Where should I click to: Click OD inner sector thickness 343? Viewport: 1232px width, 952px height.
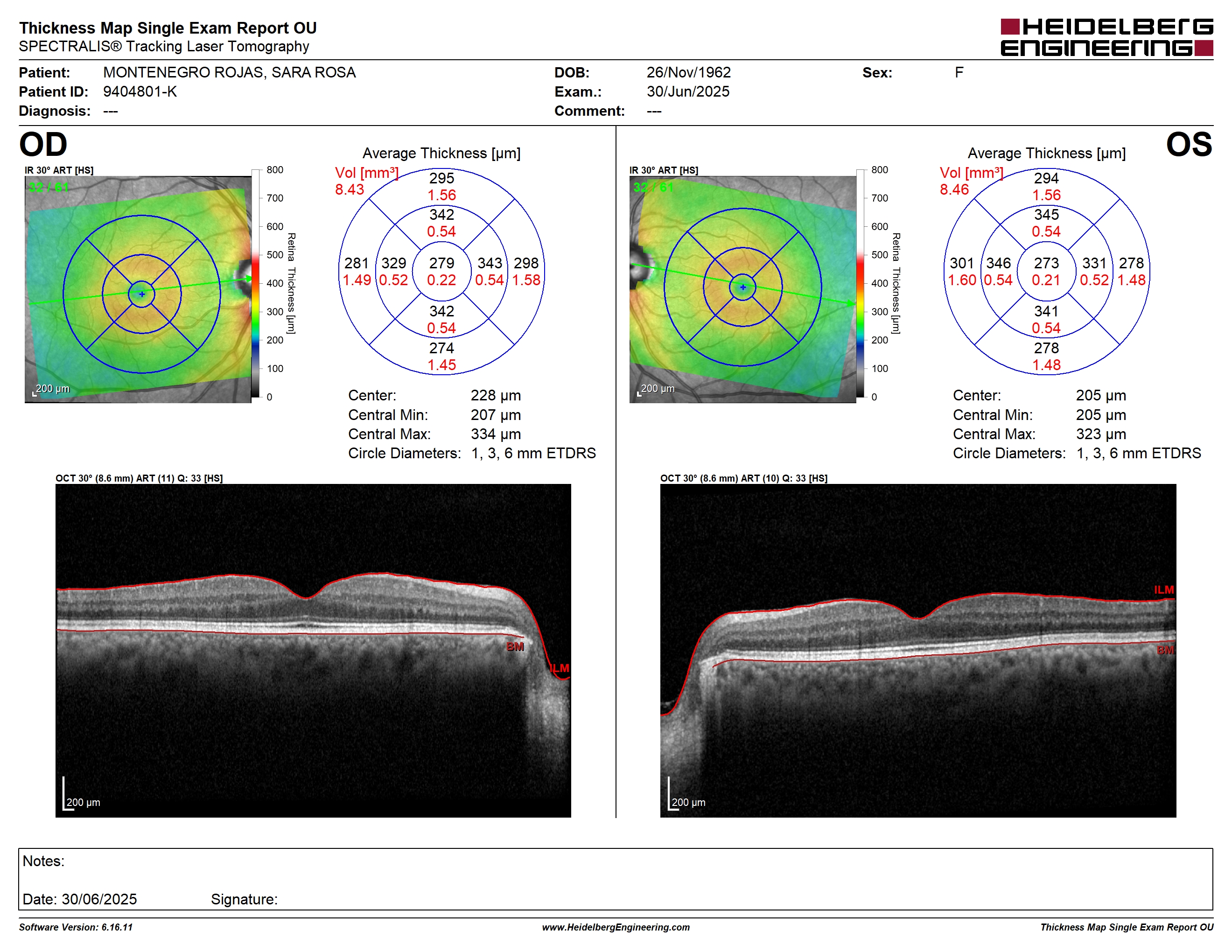point(490,263)
